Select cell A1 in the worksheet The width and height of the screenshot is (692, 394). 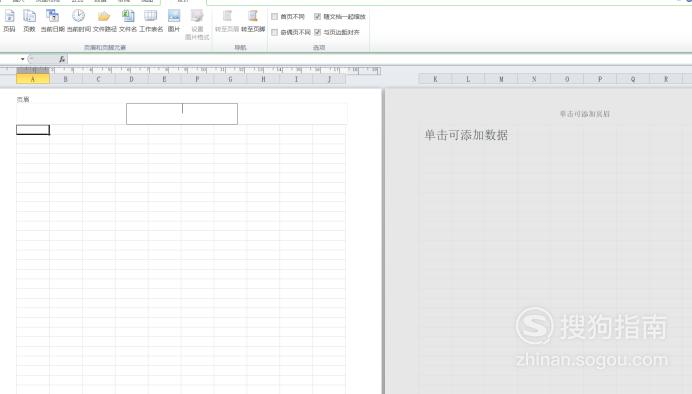coord(33,130)
